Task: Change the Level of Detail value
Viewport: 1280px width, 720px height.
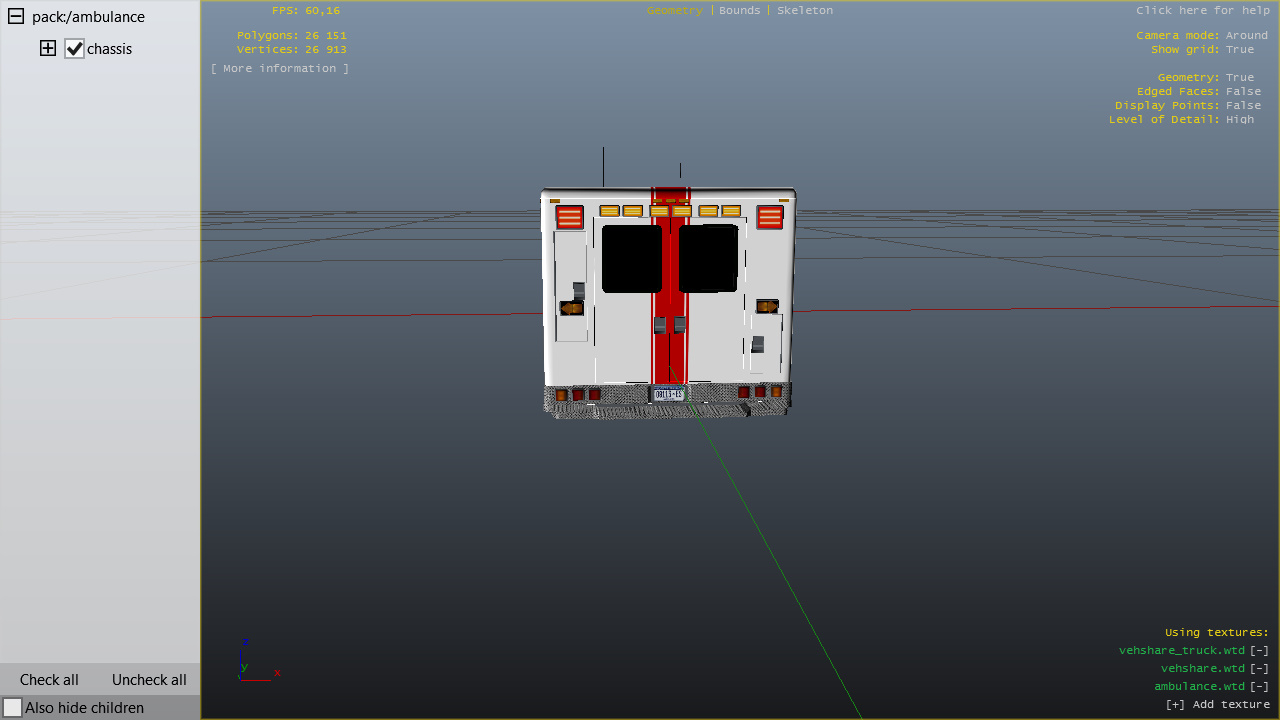Action: pyautogui.click(x=1239, y=120)
